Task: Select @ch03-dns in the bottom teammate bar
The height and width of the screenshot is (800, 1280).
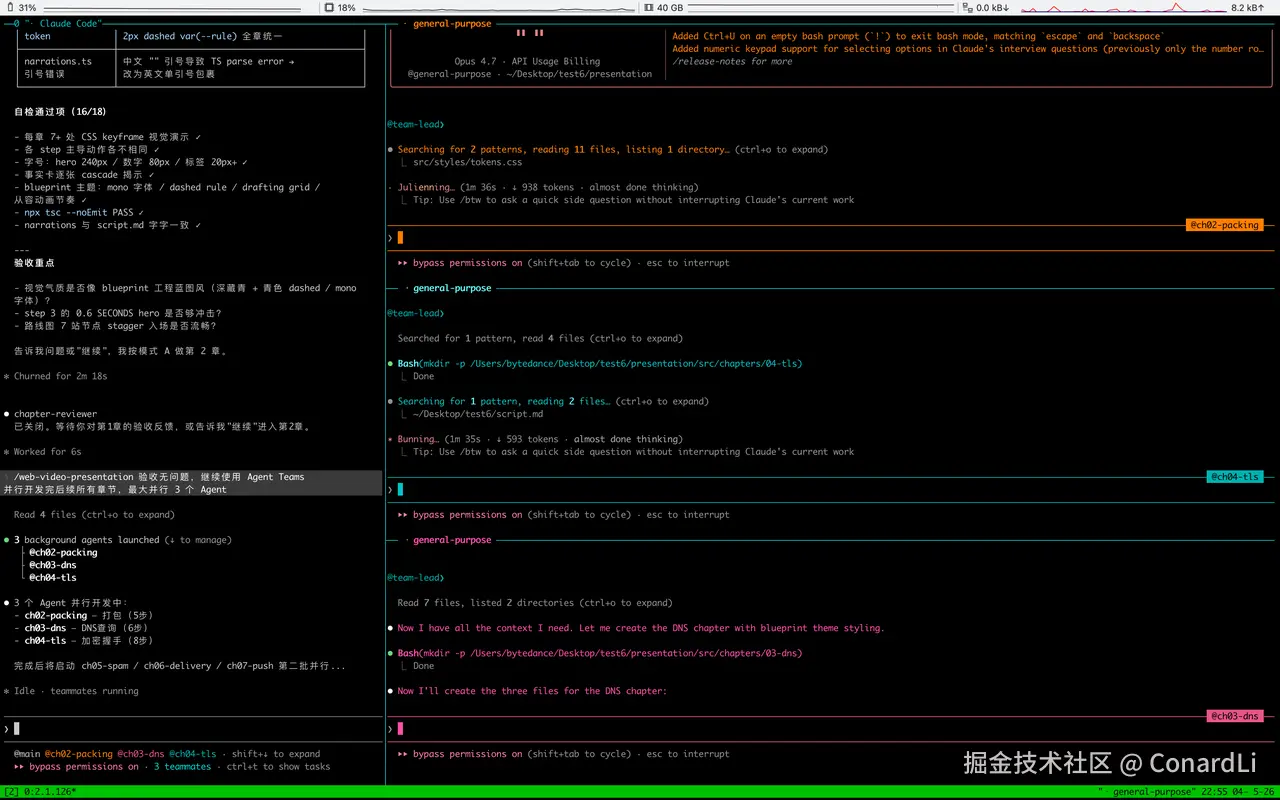Action: pos(141,754)
